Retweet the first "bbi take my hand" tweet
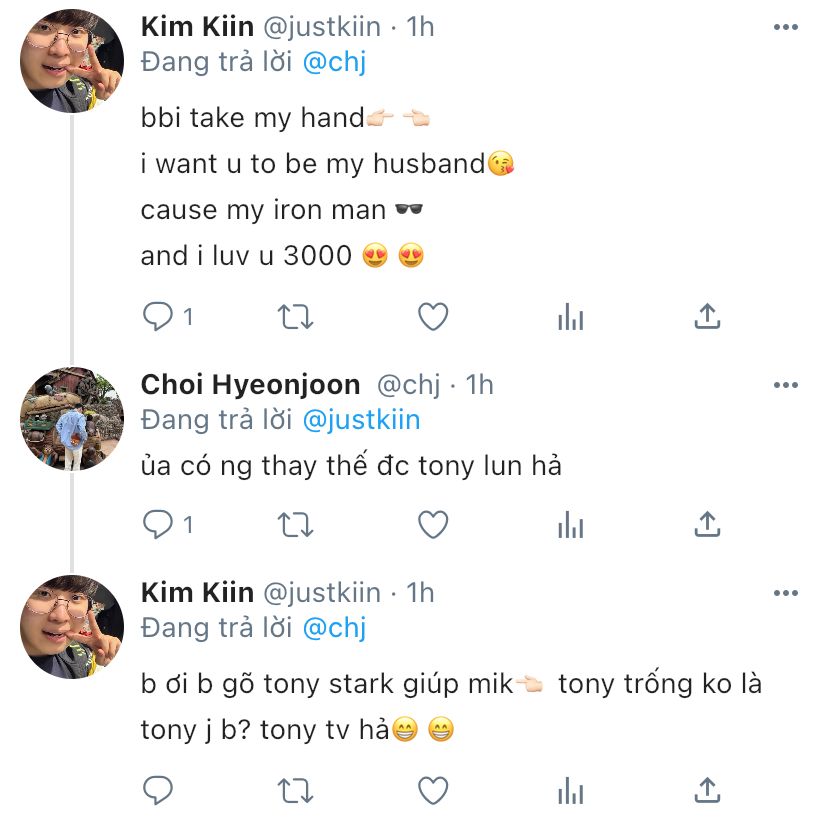Image resolution: width=828 pixels, height=818 pixels. [295, 317]
